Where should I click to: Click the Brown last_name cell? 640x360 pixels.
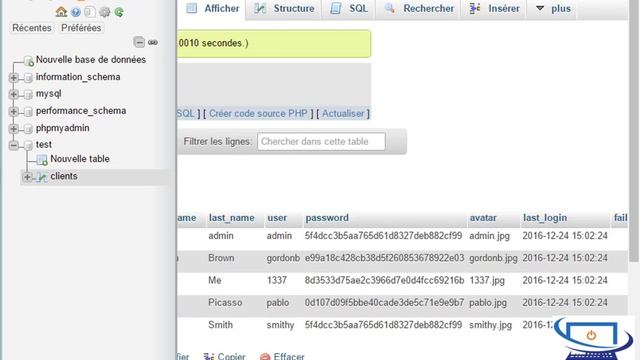pyautogui.click(x=221, y=258)
